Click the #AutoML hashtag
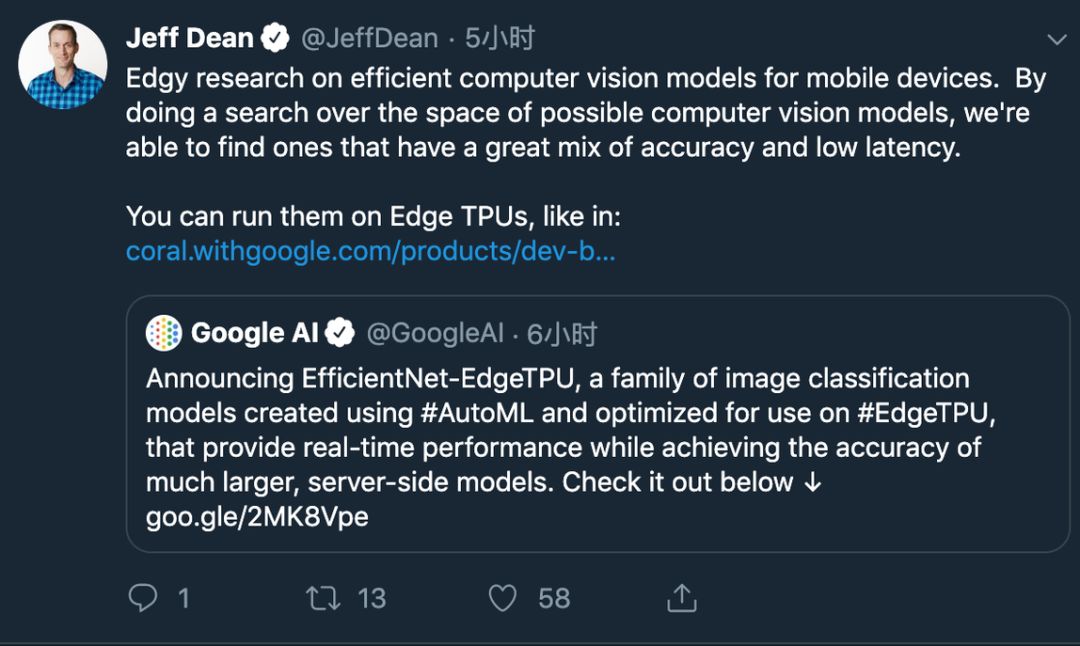Viewport: 1080px width, 646px height. tap(477, 413)
